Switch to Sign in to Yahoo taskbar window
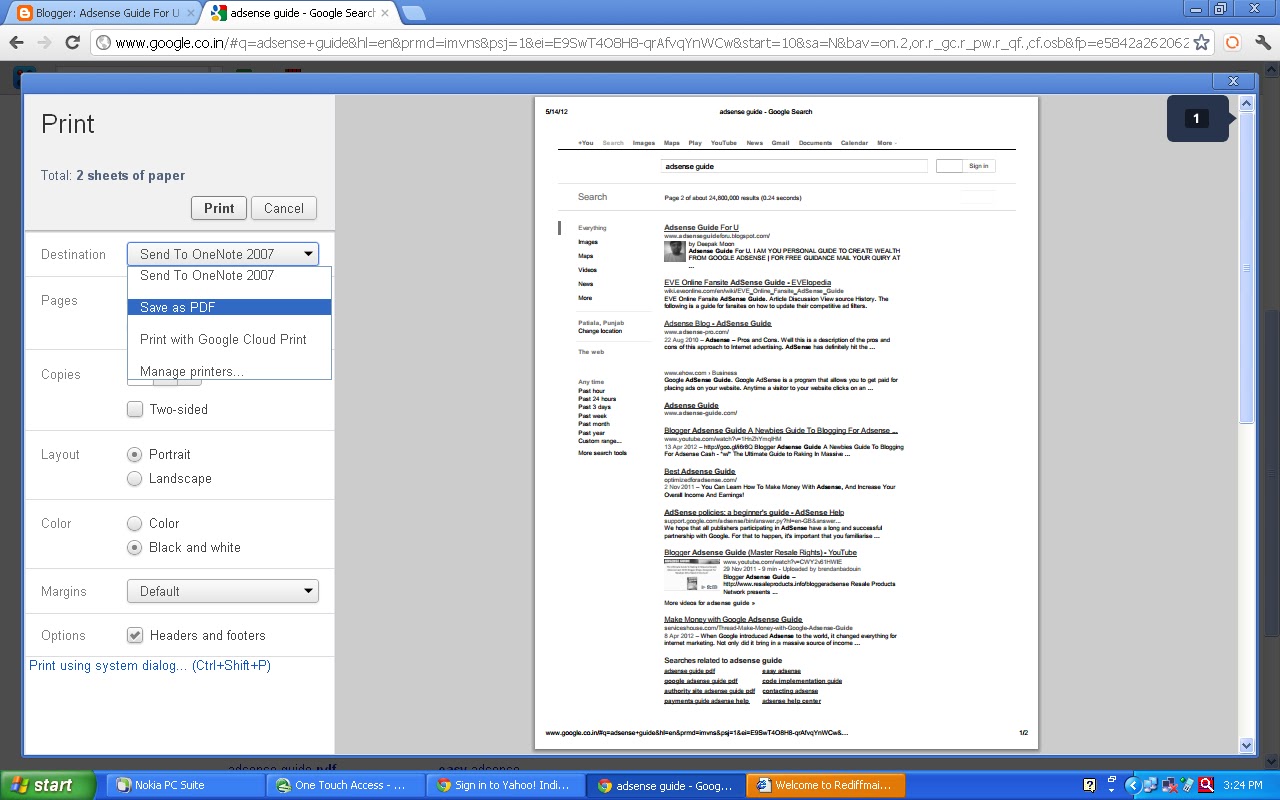The image size is (1280, 800). pyautogui.click(x=507, y=785)
